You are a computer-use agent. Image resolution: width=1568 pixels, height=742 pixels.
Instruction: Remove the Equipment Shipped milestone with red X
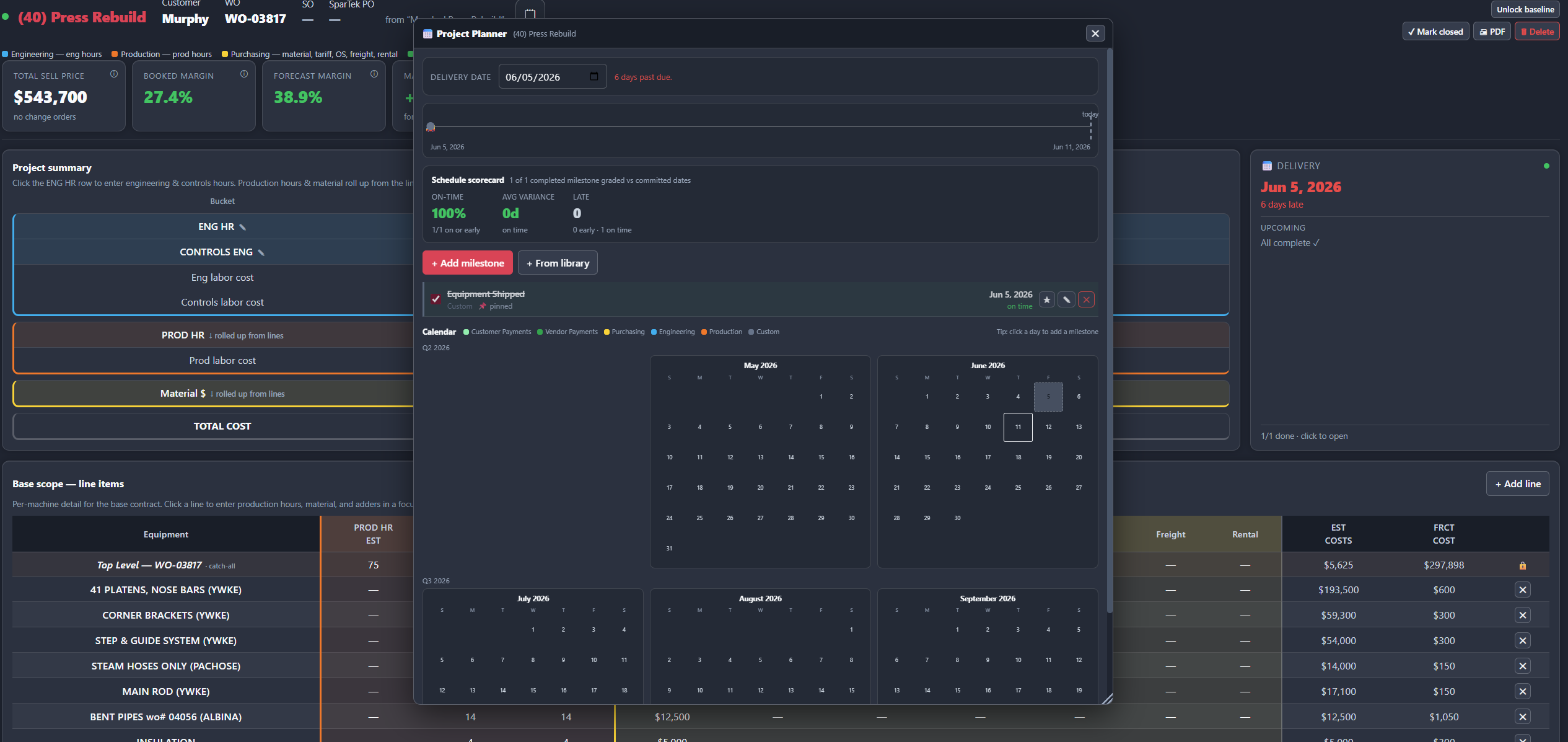(1086, 300)
